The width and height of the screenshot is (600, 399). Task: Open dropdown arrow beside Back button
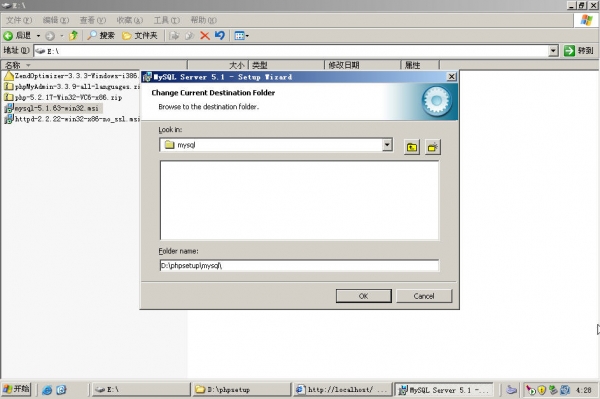(38, 36)
